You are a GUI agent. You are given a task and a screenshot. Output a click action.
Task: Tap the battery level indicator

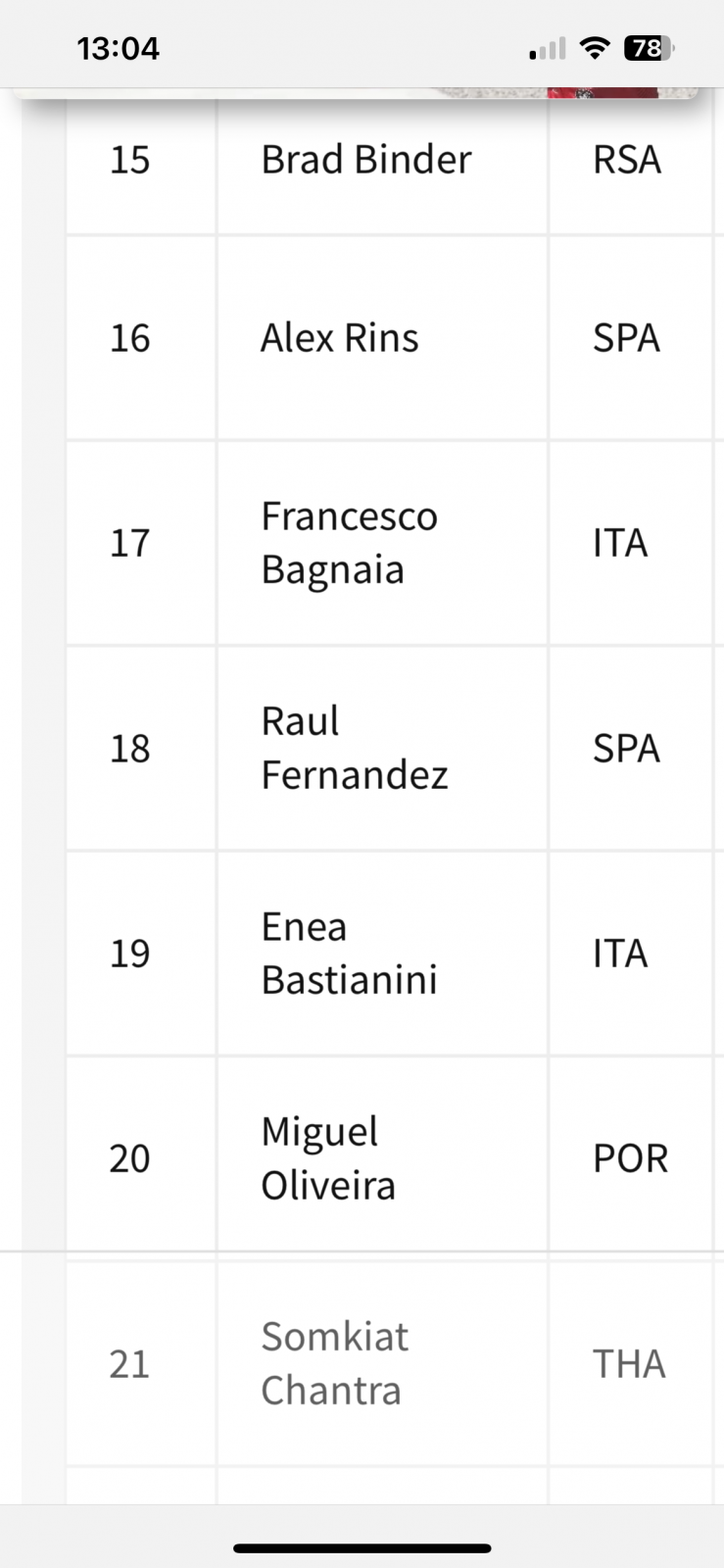pos(649,48)
